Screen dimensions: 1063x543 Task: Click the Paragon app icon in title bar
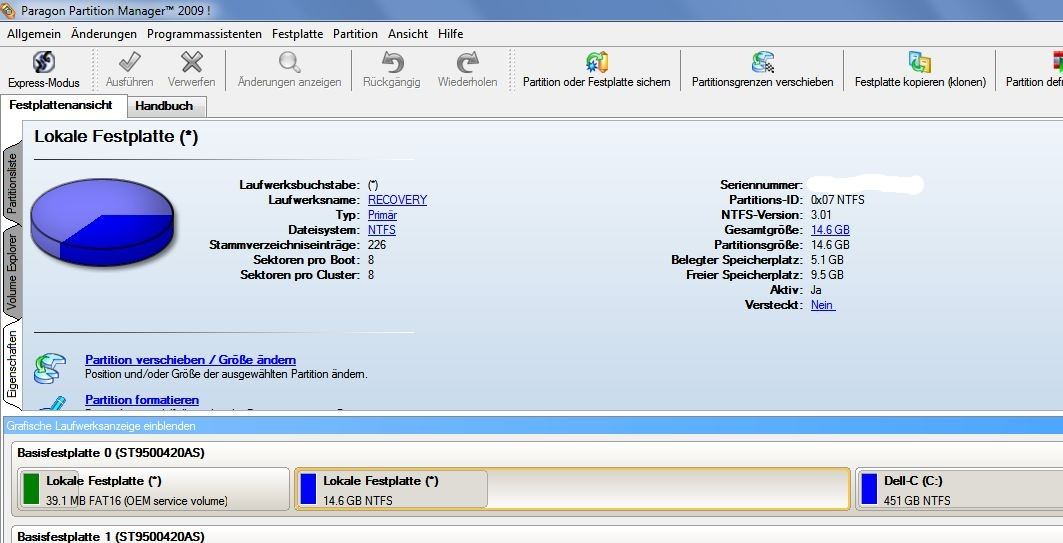(x=8, y=10)
